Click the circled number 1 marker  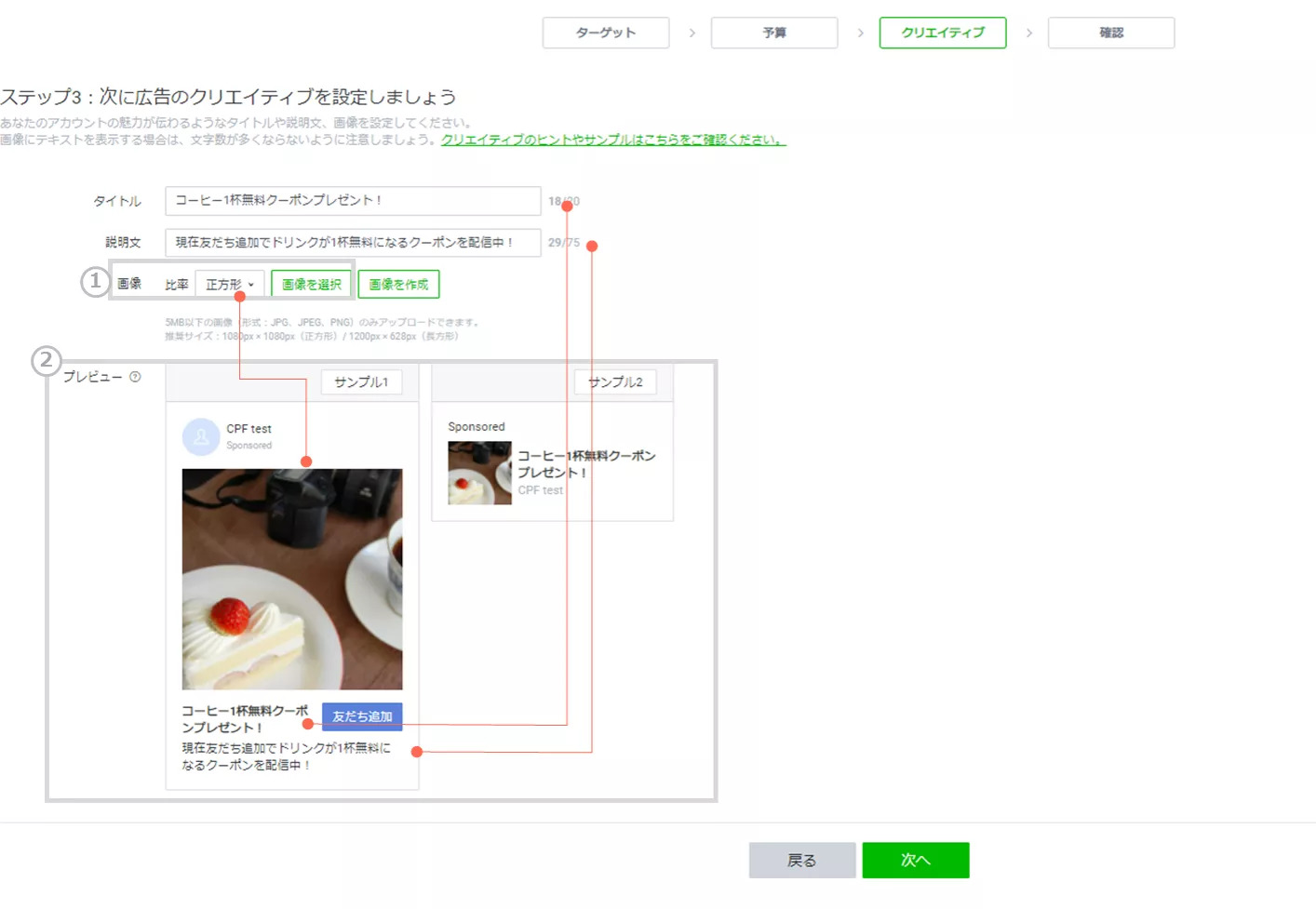[95, 280]
